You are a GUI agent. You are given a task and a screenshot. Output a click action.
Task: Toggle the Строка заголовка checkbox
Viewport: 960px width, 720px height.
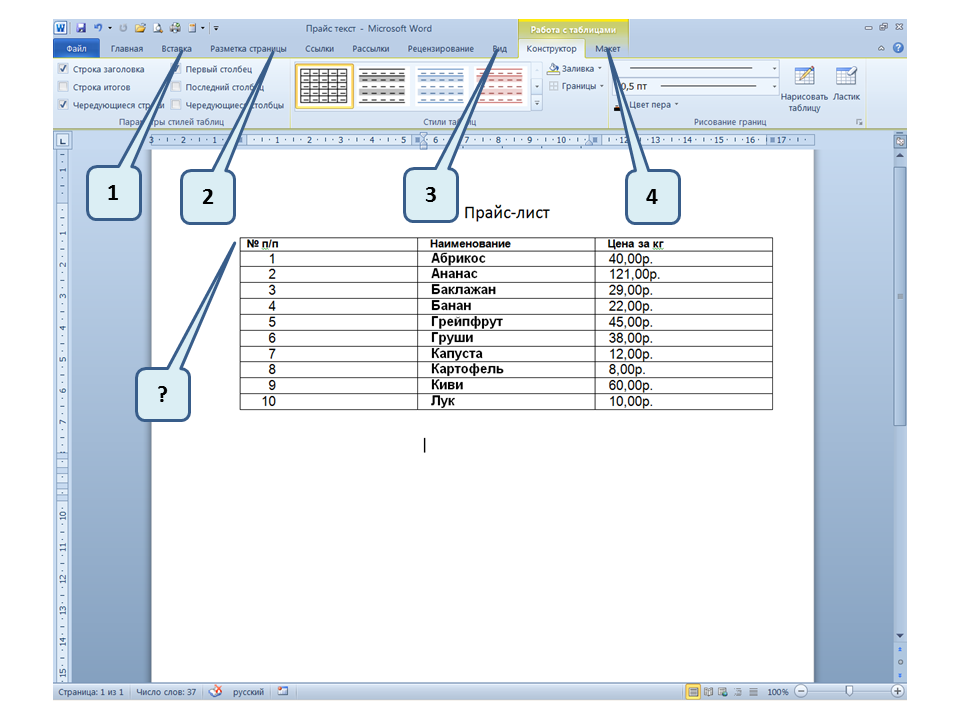tap(64, 70)
